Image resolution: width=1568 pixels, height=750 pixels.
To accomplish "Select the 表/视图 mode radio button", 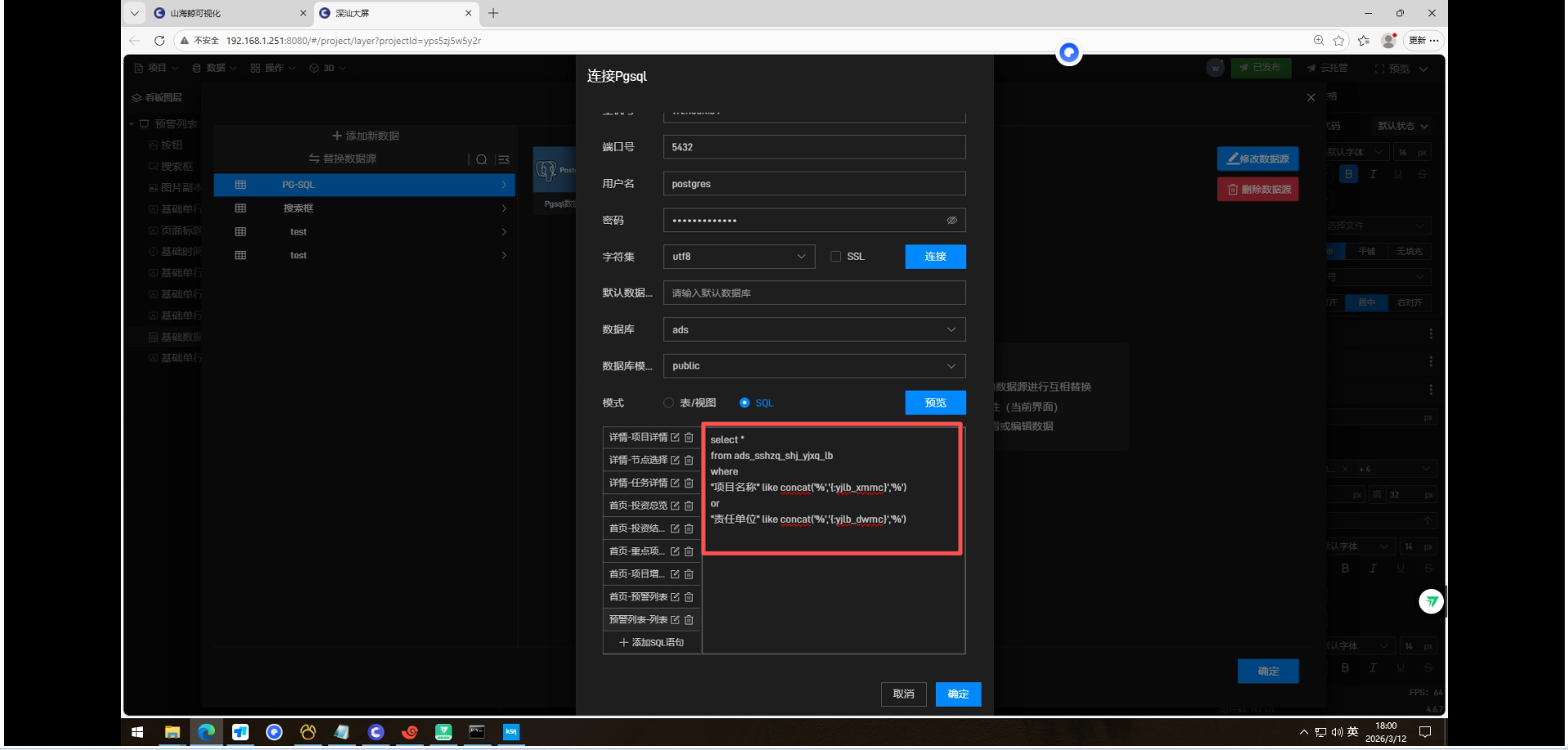I will (x=669, y=403).
